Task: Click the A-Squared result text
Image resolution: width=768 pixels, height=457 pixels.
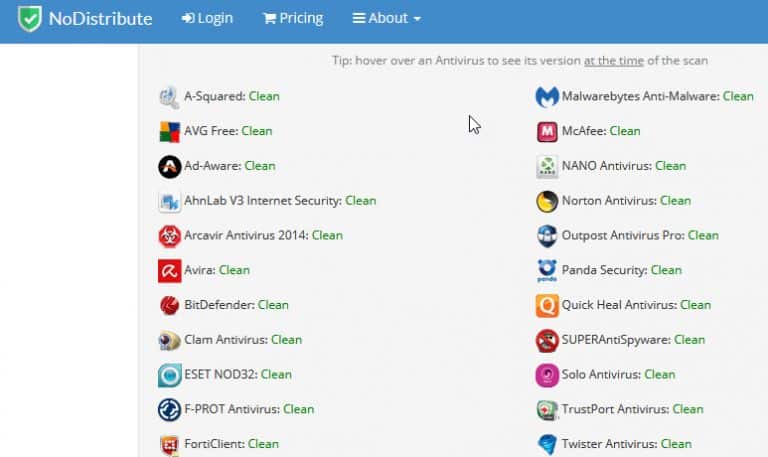Action: (232, 96)
